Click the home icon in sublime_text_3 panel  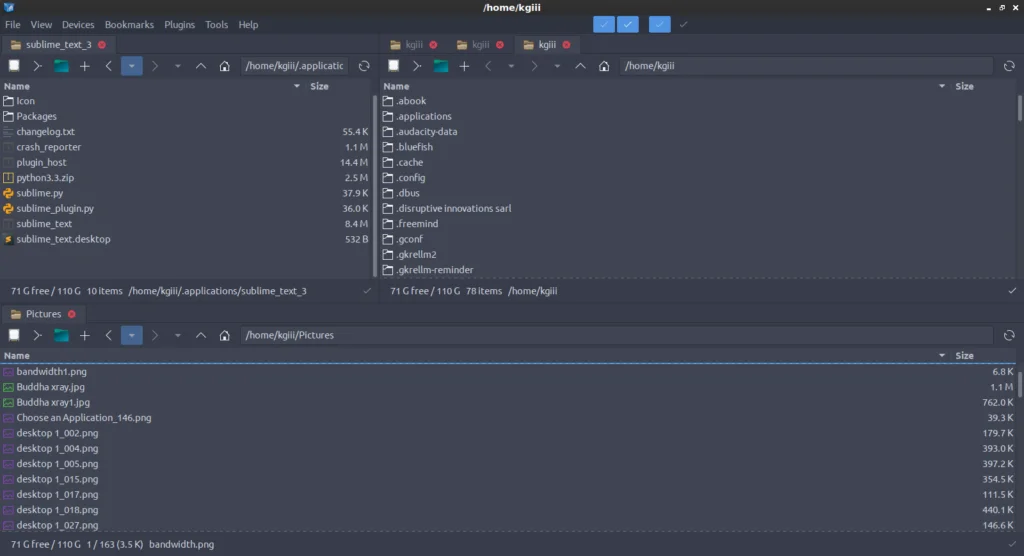pos(225,65)
